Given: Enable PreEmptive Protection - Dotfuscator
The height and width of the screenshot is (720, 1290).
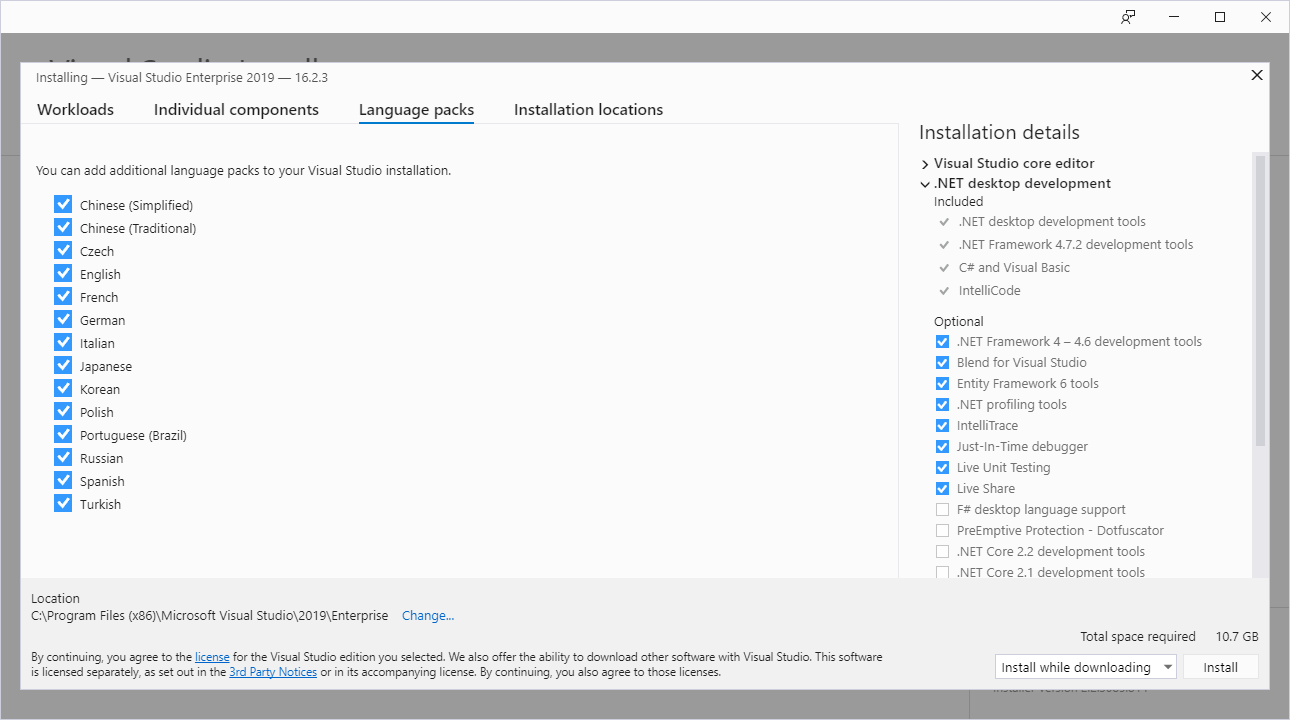Looking at the screenshot, I should 942,531.
